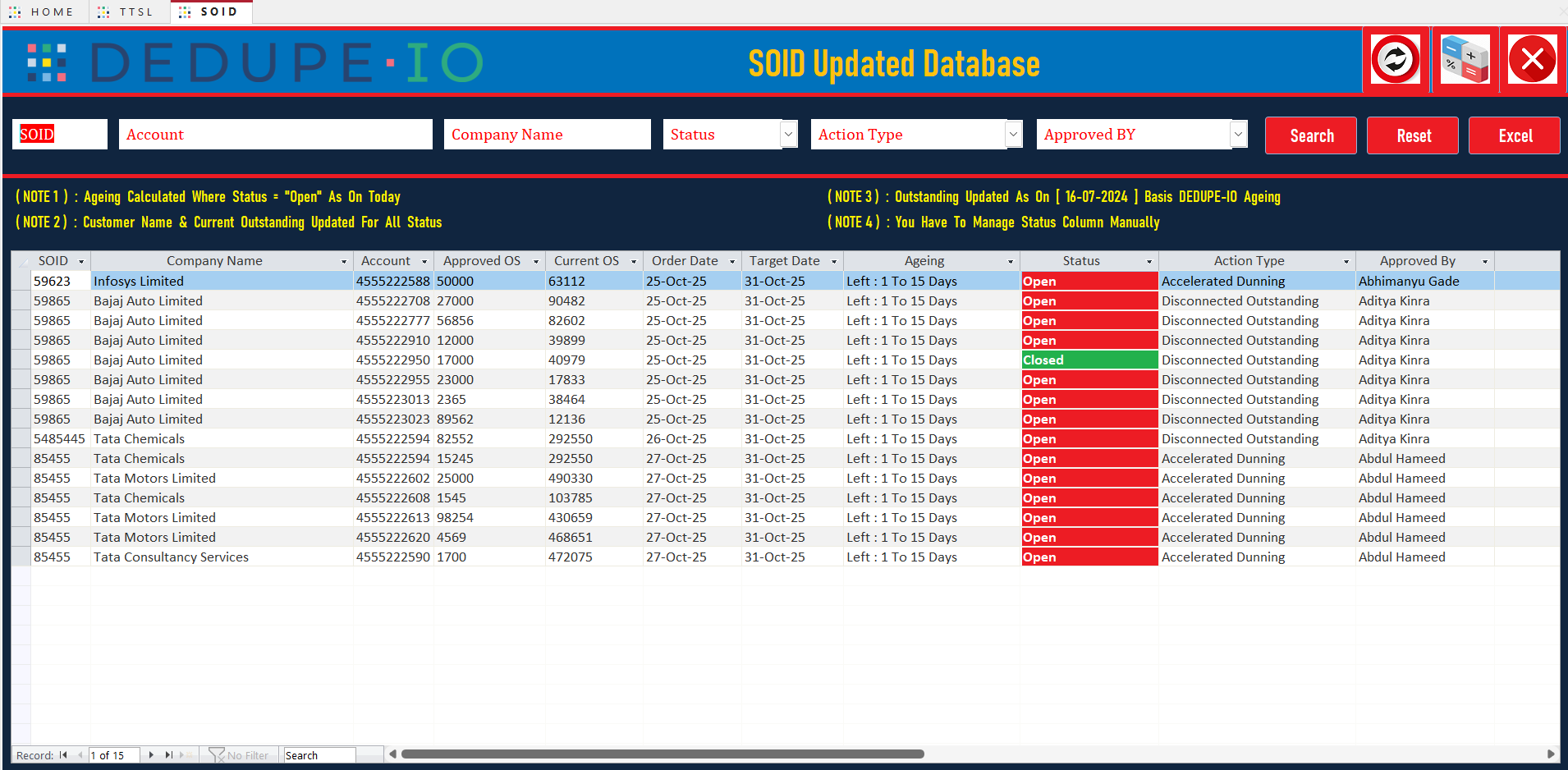Go to the next record arrow icon

coord(150,754)
